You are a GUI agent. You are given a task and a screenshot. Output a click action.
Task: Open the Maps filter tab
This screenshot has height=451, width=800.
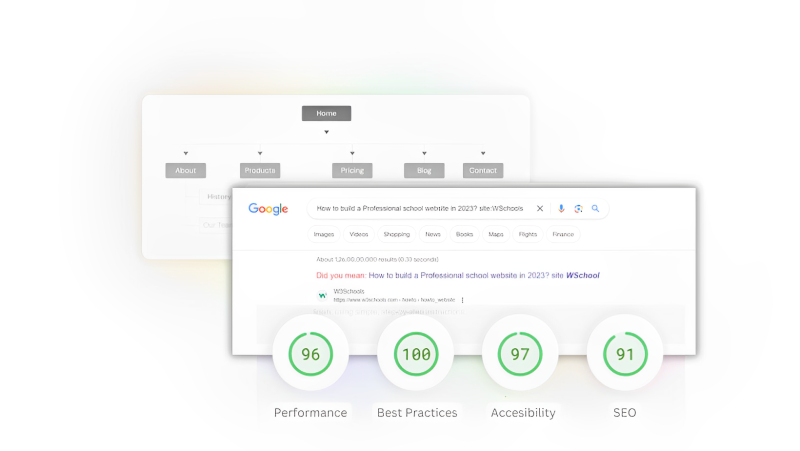[496, 234]
